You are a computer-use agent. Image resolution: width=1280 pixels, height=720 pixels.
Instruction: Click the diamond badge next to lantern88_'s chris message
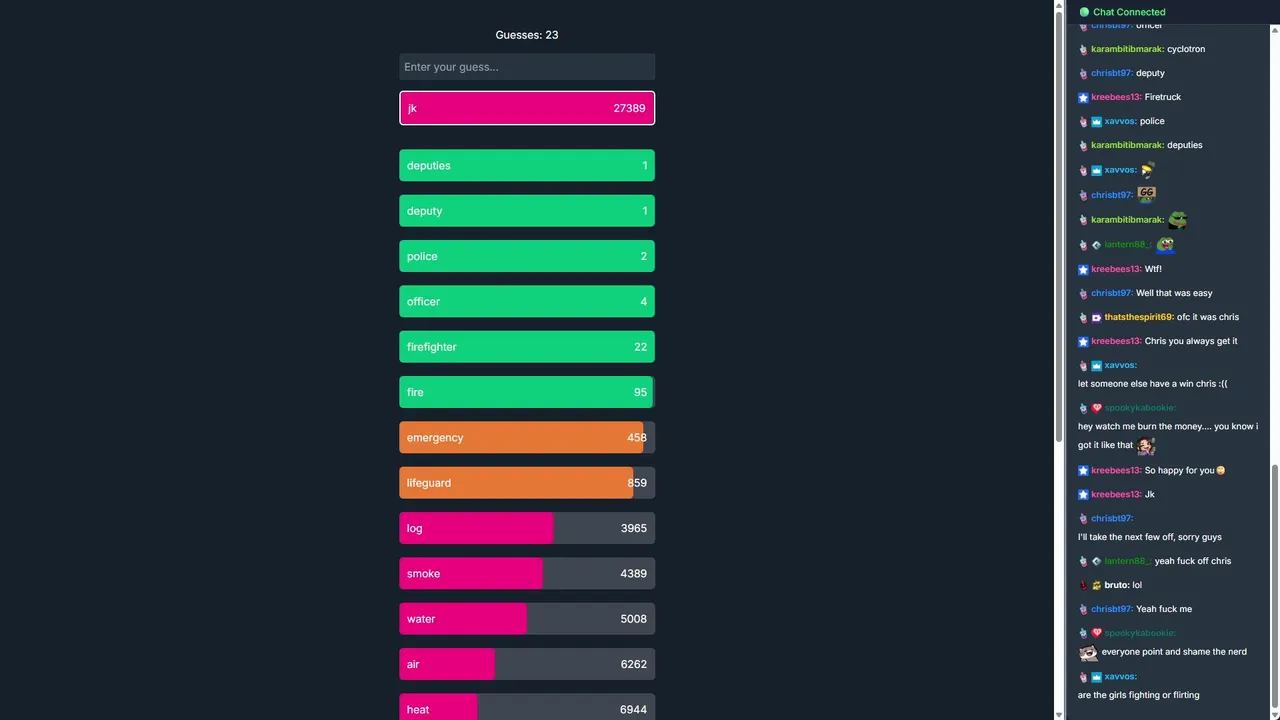coord(1096,561)
